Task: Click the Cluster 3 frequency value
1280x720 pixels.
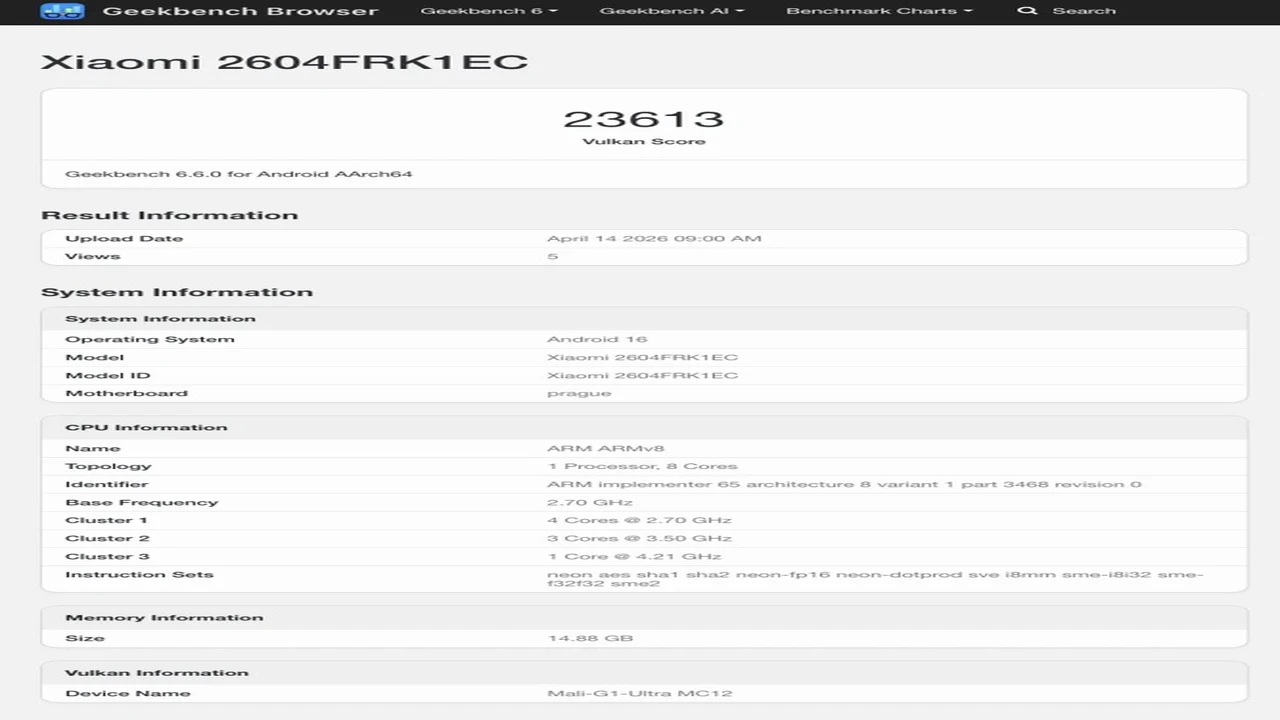Action: tap(634, 556)
